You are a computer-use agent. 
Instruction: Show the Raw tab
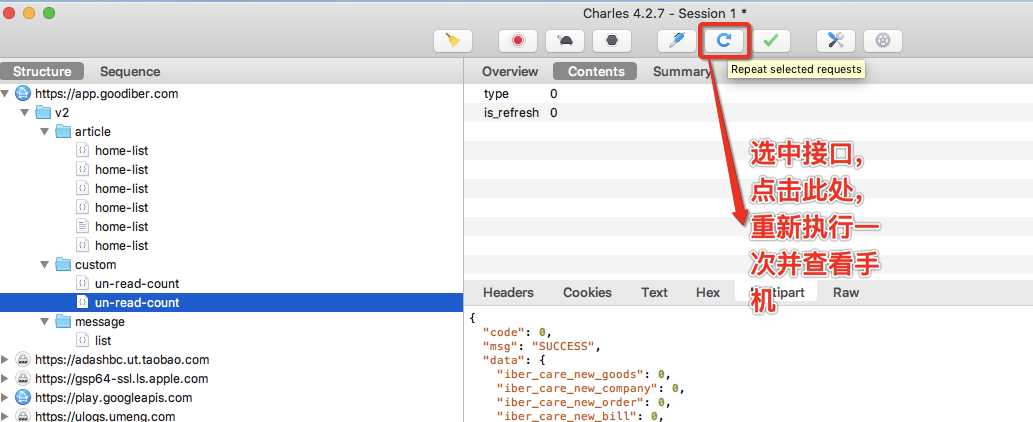(x=846, y=292)
